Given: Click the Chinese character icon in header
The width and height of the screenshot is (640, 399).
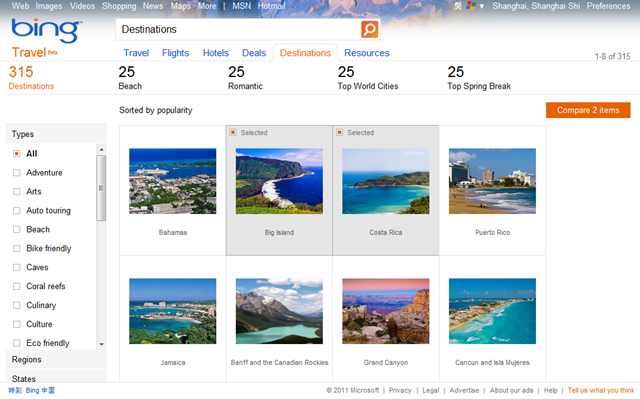Looking at the screenshot, I should coord(458,6).
